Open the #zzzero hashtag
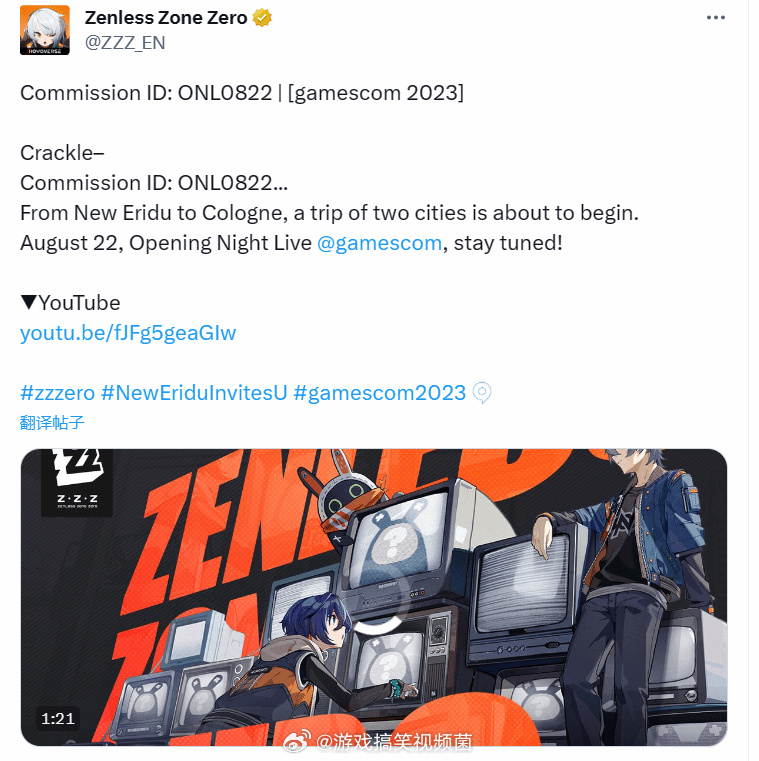The image size is (759, 761). pos(57,393)
